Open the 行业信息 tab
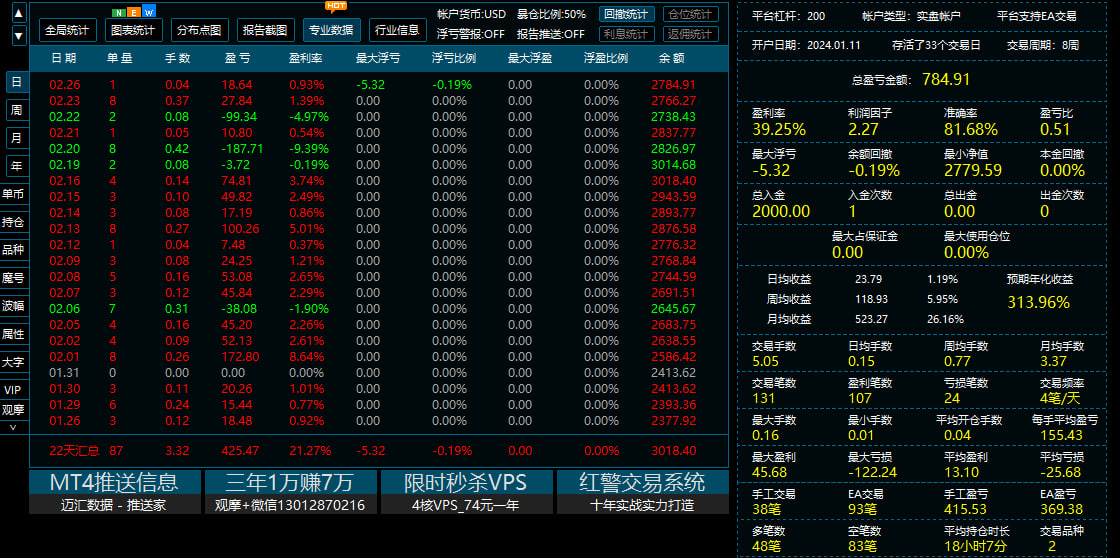Viewport: 1120px width, 558px height. point(398,30)
